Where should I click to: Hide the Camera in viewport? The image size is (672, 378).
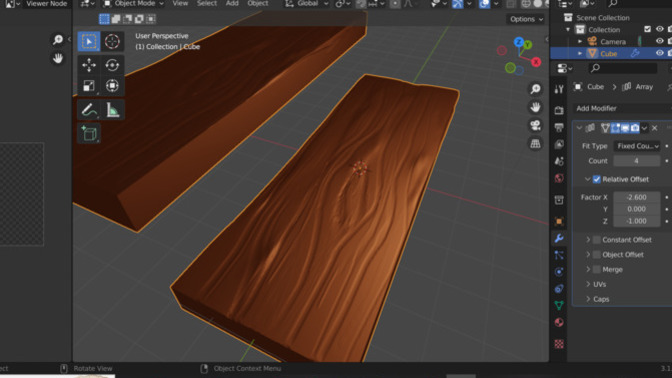click(660, 41)
